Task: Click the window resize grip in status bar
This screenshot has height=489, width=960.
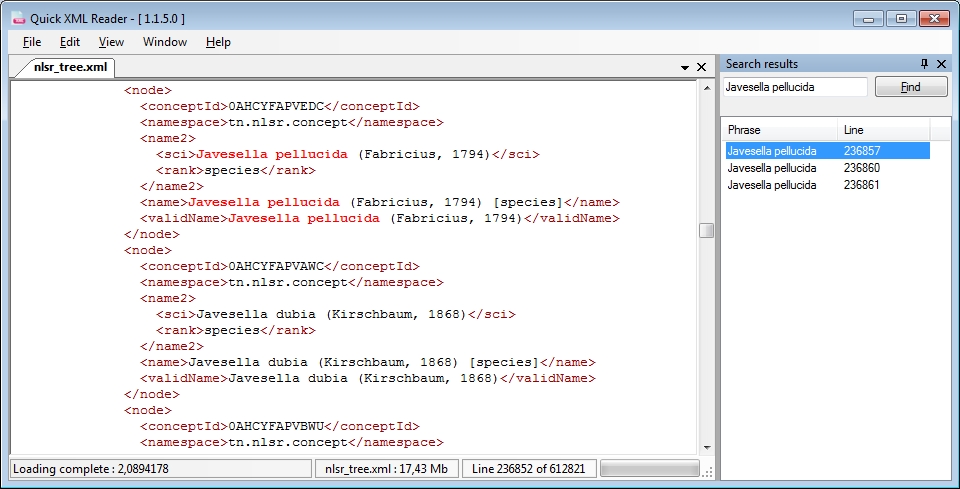Action: pos(708,471)
